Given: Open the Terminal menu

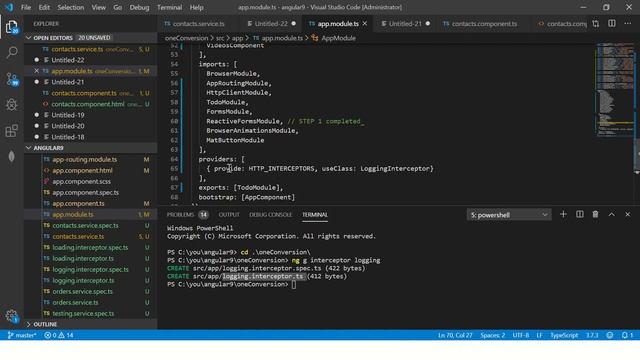Looking at the screenshot, I should coord(169,7).
